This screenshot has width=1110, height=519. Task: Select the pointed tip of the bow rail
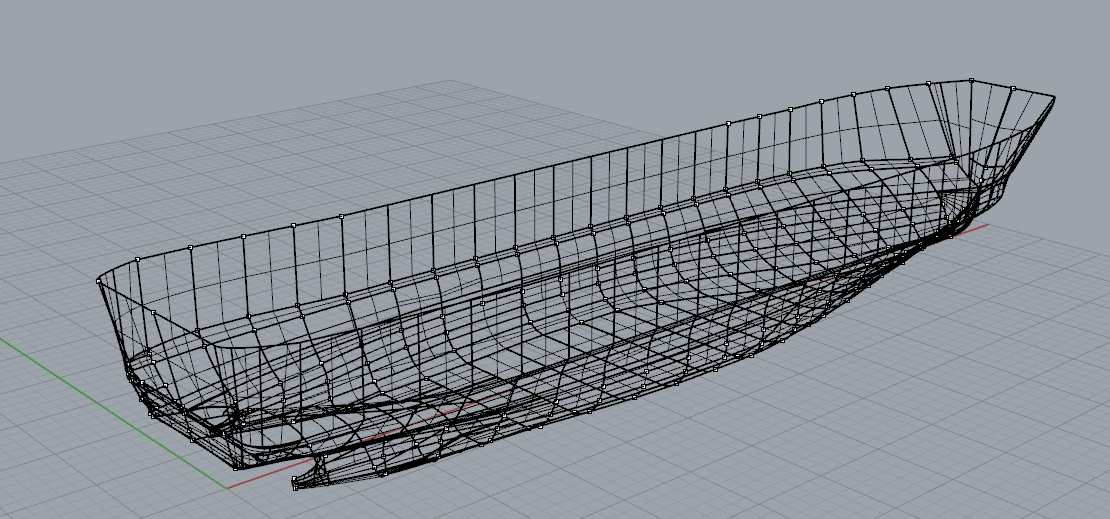1054,97
